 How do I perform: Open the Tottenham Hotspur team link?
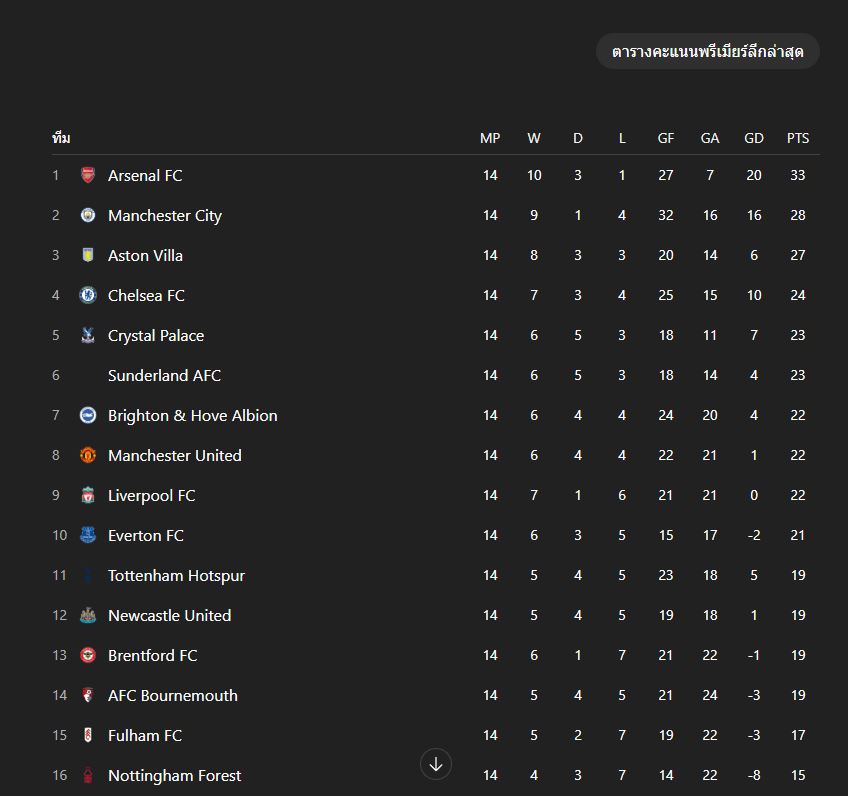176,575
